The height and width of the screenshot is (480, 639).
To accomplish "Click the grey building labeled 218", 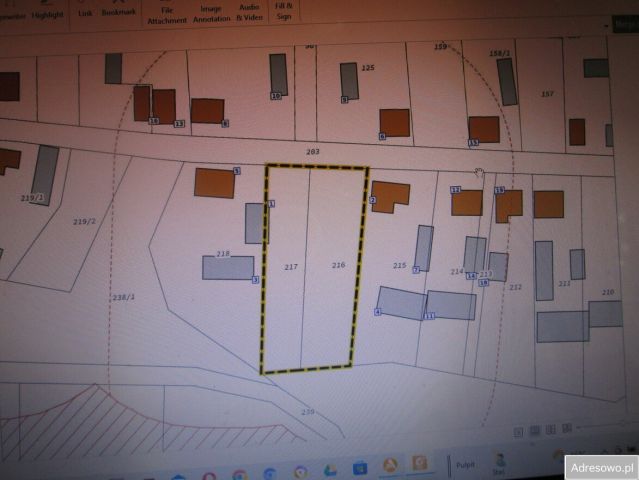I will tap(228, 268).
